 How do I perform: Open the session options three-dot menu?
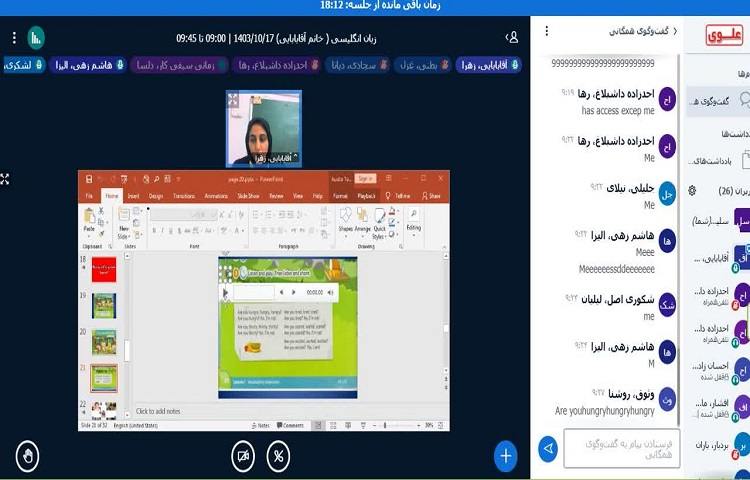pos(14,38)
